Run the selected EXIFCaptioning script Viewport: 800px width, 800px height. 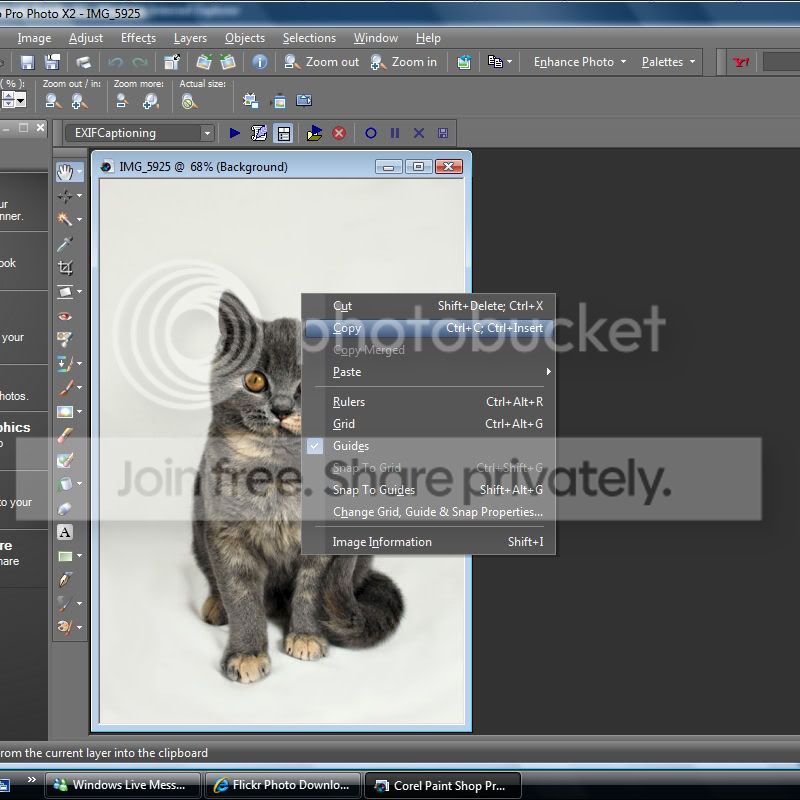tap(235, 133)
